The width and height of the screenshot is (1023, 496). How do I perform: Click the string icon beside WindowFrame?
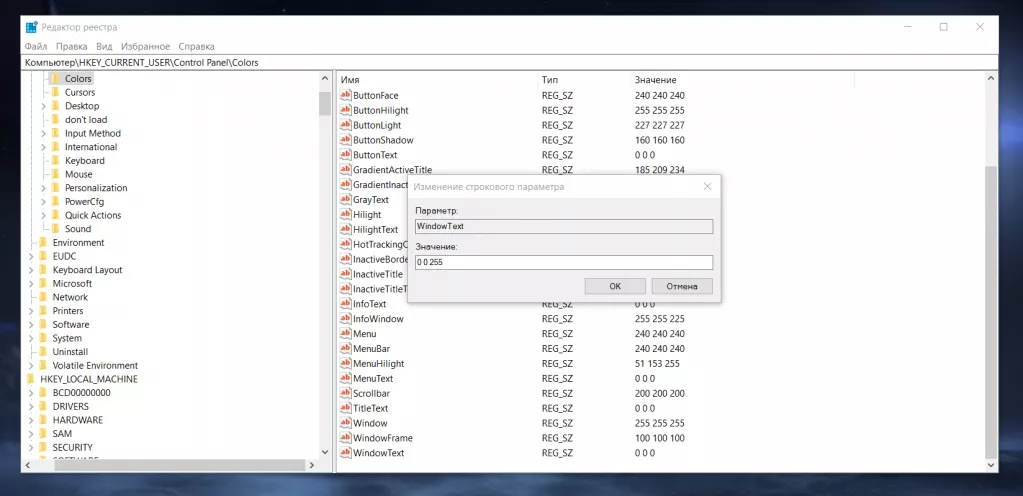(x=345, y=438)
